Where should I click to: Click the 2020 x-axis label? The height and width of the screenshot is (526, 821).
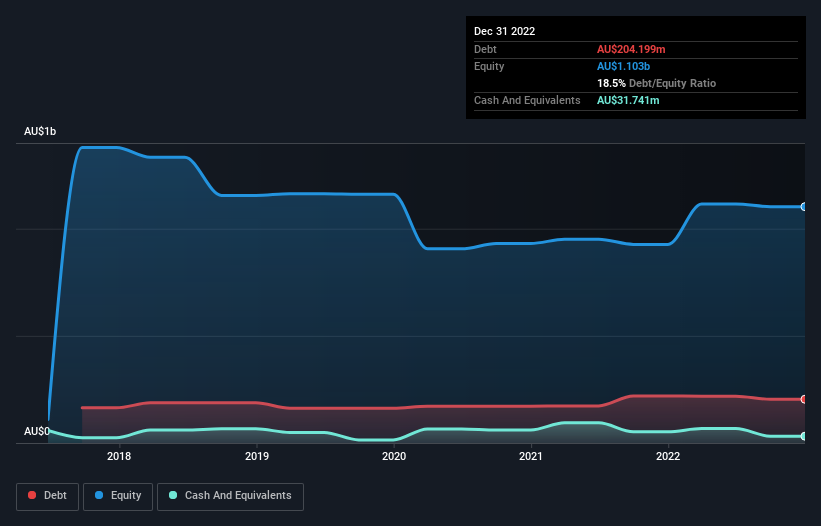(x=394, y=456)
